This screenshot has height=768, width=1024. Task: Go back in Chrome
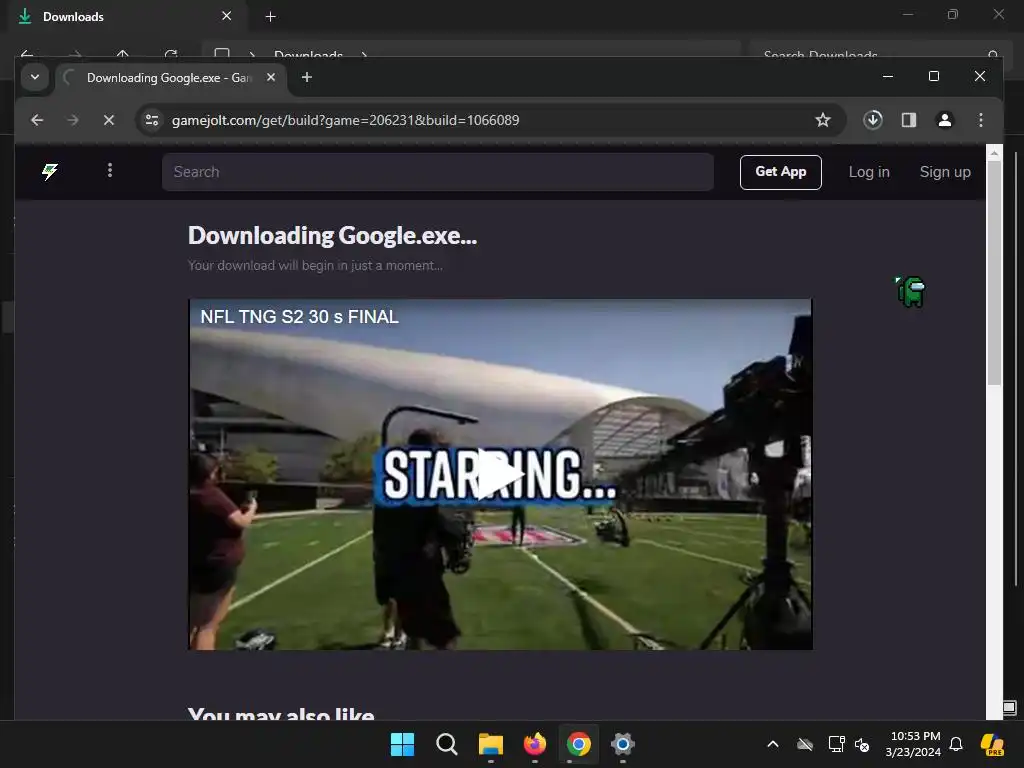[37, 120]
